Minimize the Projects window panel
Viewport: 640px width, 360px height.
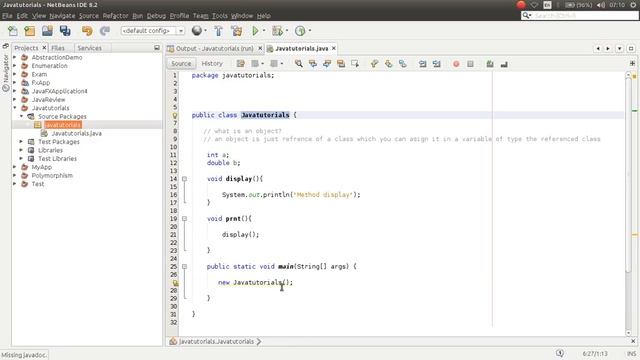[x=157, y=48]
